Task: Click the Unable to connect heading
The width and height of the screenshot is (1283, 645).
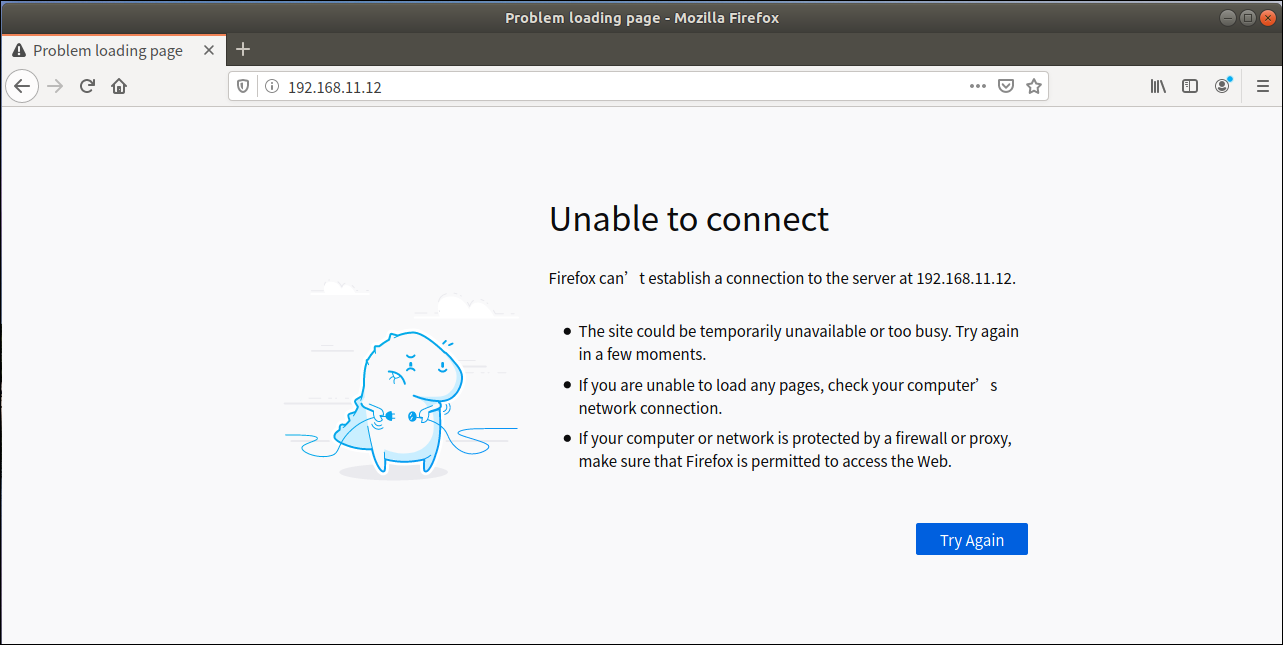Action: (689, 219)
